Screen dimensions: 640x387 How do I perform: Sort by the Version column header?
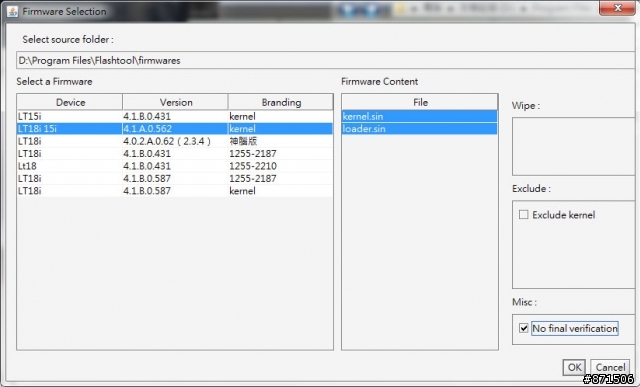(x=176, y=102)
